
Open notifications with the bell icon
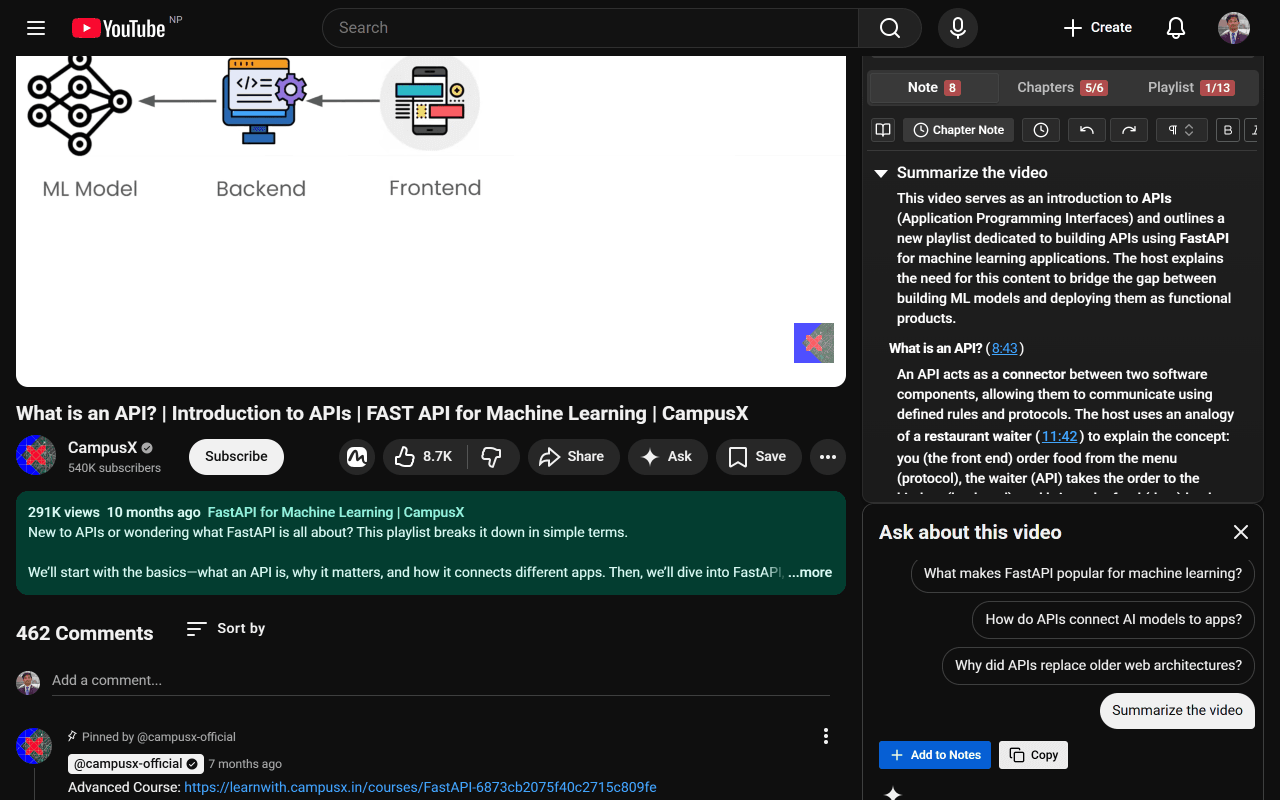1175,27
